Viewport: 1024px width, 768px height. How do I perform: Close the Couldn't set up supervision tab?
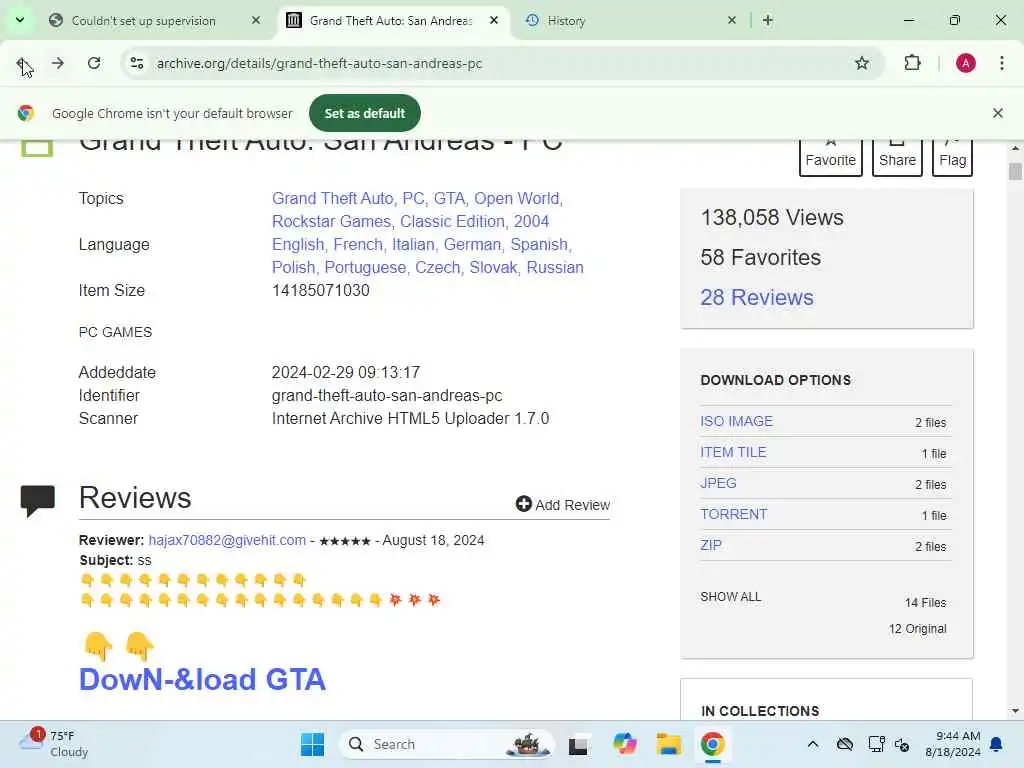(256, 20)
